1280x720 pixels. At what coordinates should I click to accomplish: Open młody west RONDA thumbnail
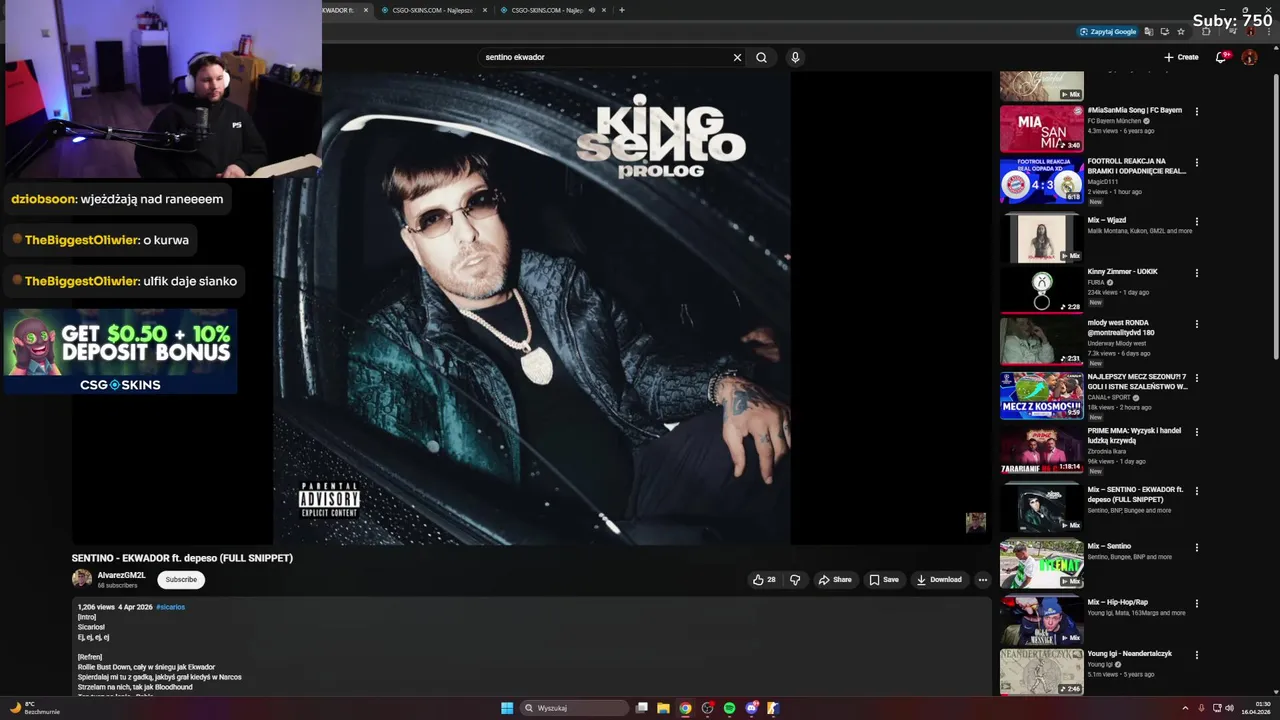pyautogui.click(x=1041, y=342)
